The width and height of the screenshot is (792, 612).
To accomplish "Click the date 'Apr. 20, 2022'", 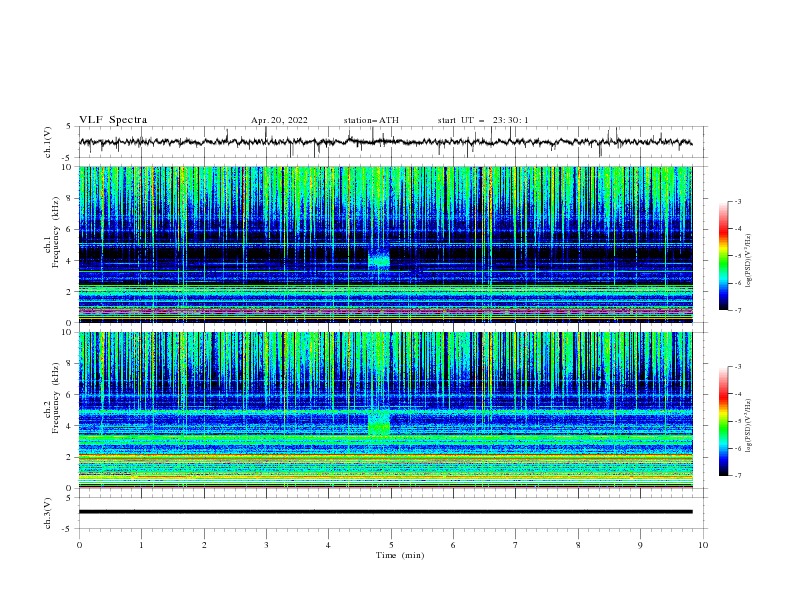I will coord(279,120).
